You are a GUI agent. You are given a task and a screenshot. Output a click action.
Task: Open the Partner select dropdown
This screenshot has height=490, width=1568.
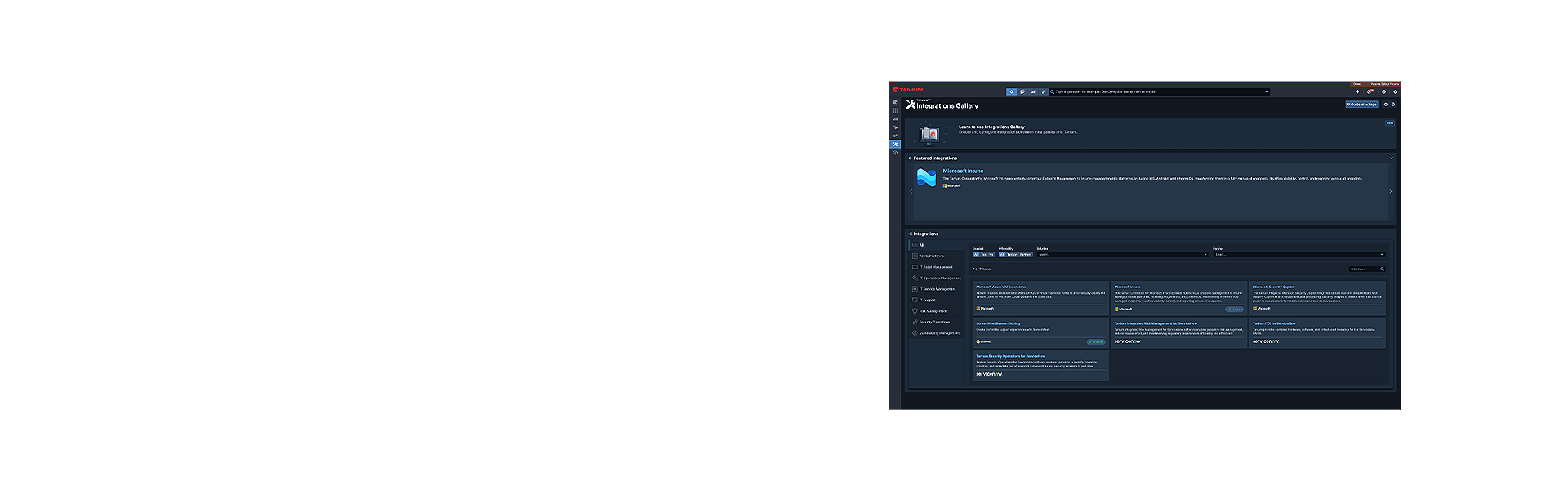coord(1299,254)
